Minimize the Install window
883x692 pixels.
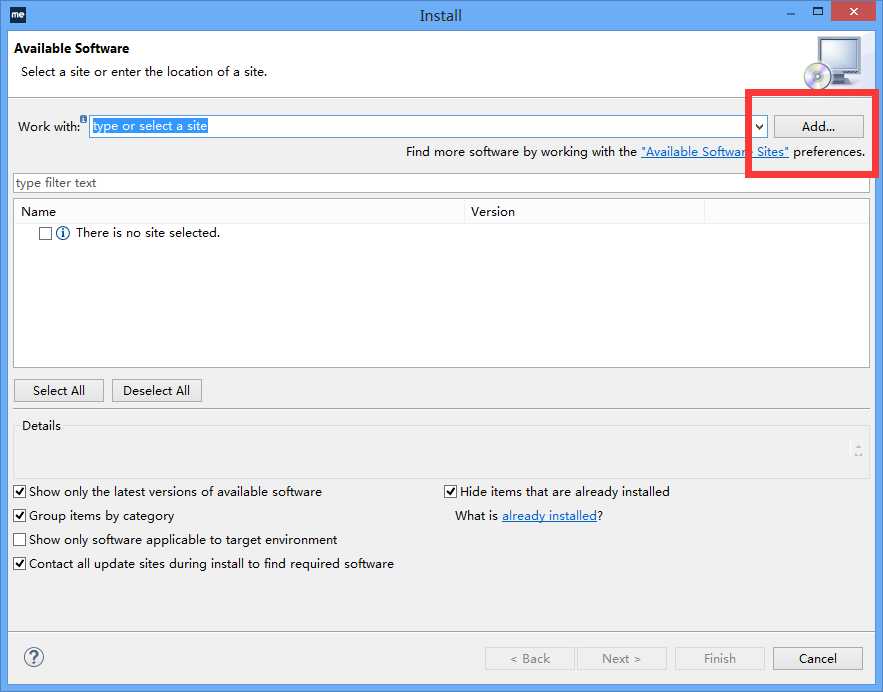[791, 12]
